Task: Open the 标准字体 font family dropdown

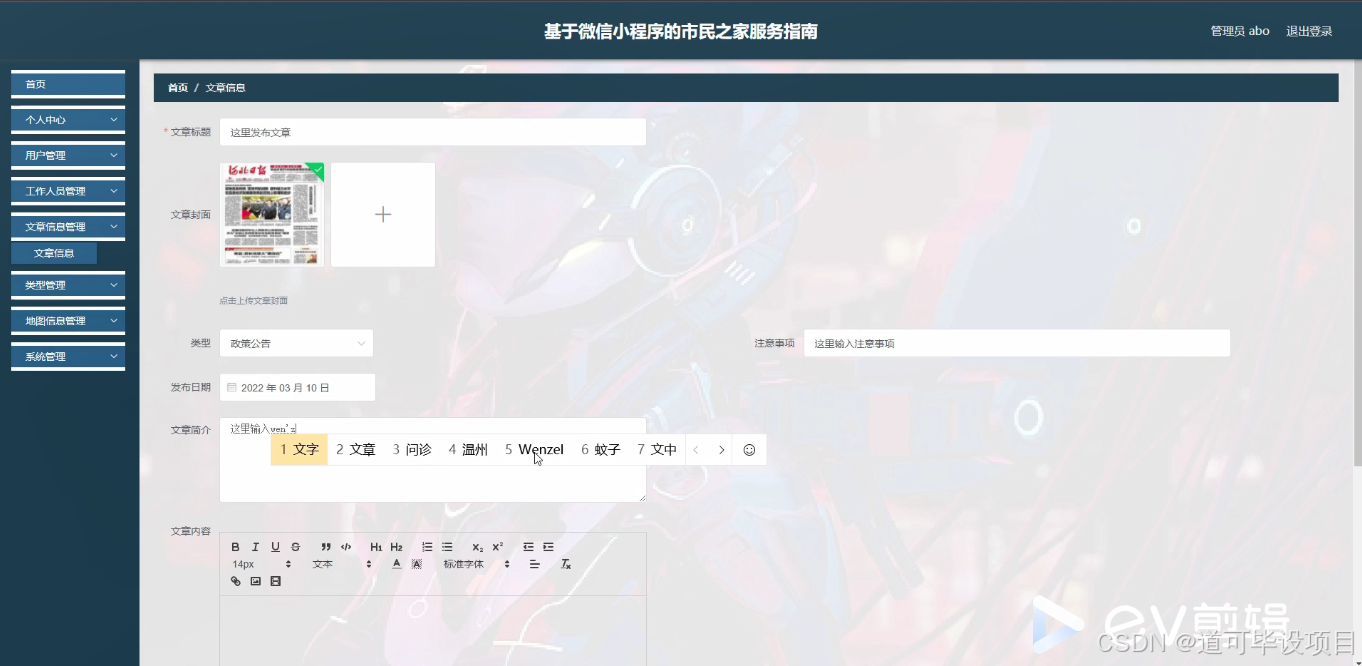Action: [478, 564]
